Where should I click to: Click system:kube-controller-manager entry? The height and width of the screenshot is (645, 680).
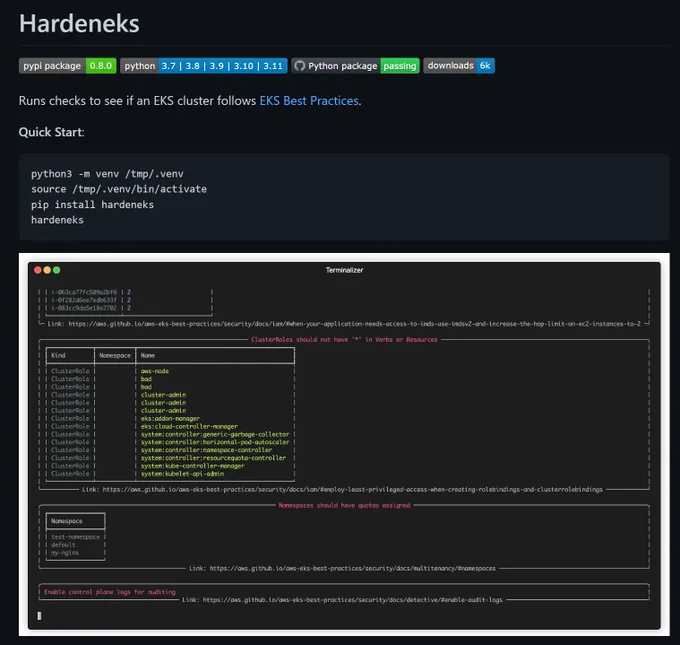pos(193,466)
